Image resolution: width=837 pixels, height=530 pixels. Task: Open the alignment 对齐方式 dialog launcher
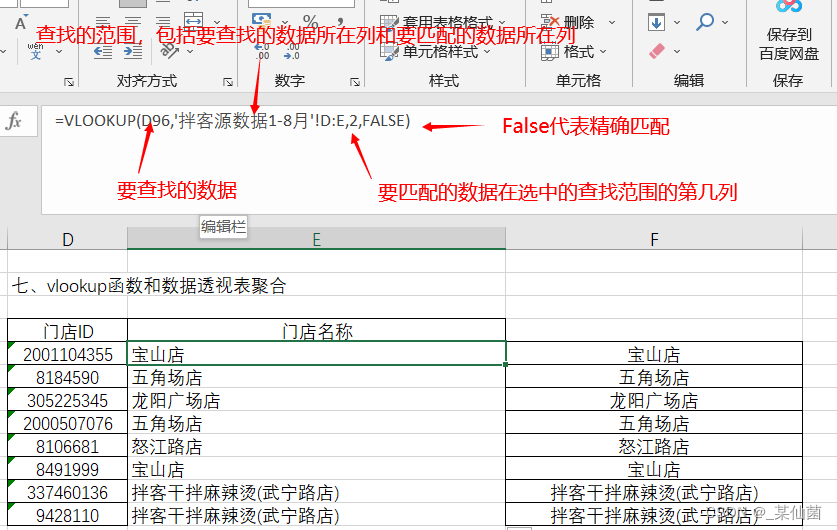pyautogui.click(x=228, y=82)
